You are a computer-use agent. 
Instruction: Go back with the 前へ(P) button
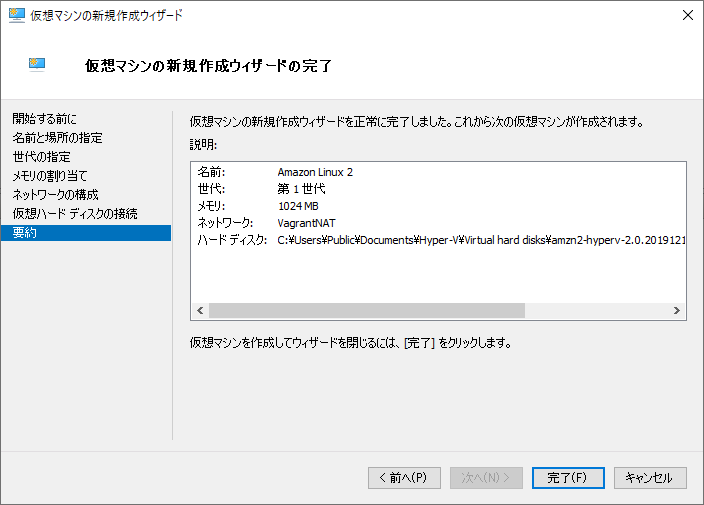click(x=404, y=478)
